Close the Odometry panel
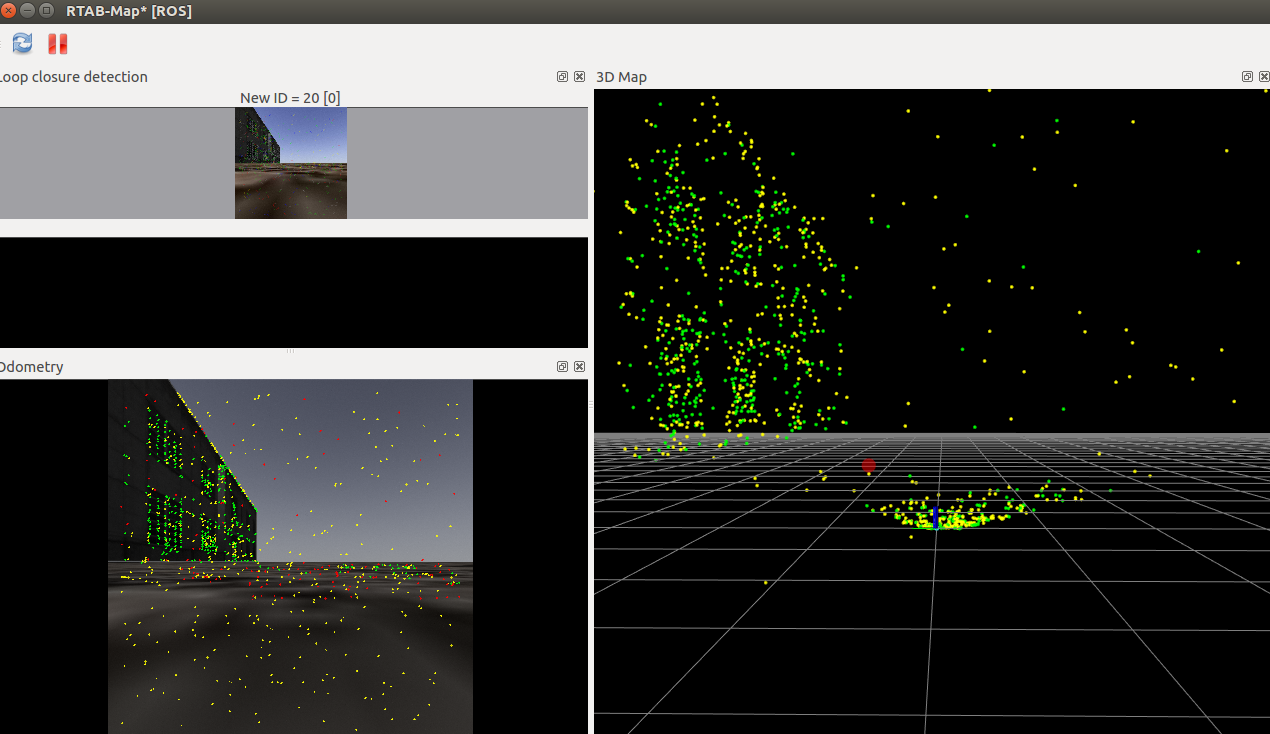 (x=579, y=367)
